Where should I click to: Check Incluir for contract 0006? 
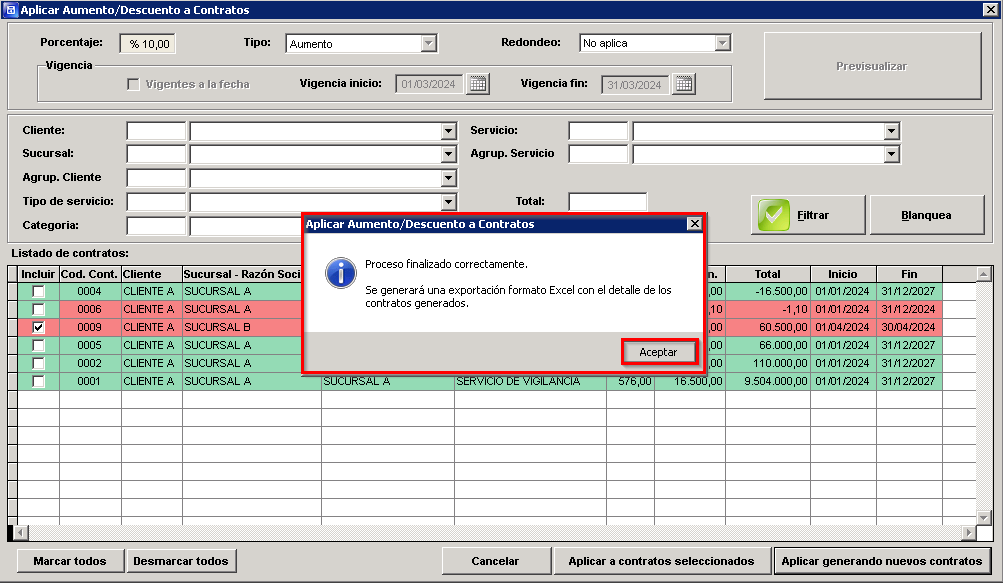tap(38, 309)
